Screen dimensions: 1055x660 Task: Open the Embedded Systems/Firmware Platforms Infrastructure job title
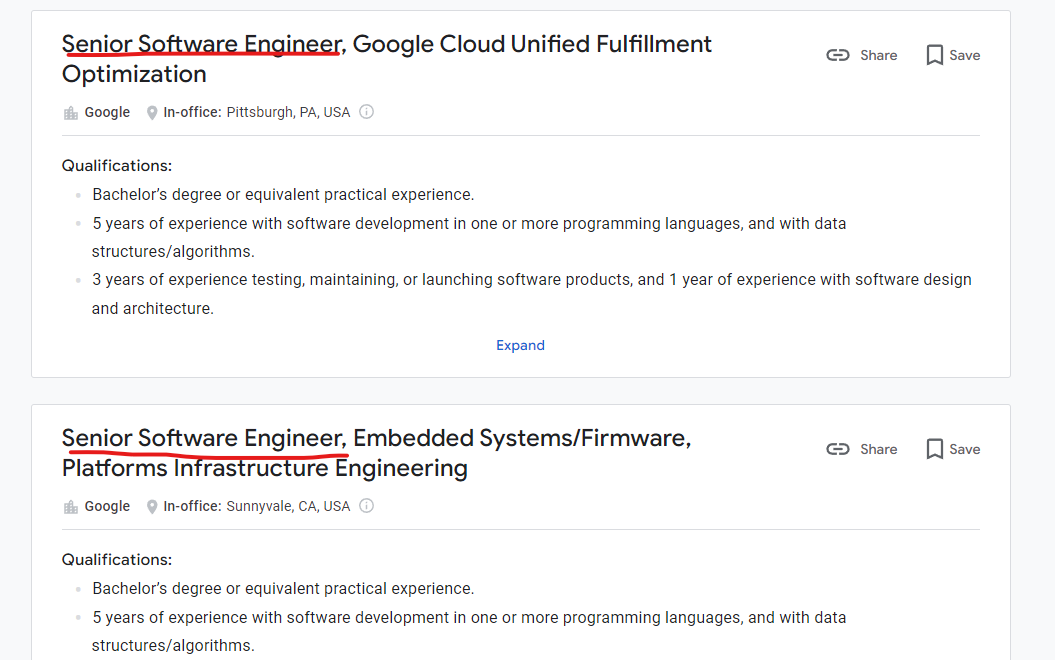click(376, 453)
